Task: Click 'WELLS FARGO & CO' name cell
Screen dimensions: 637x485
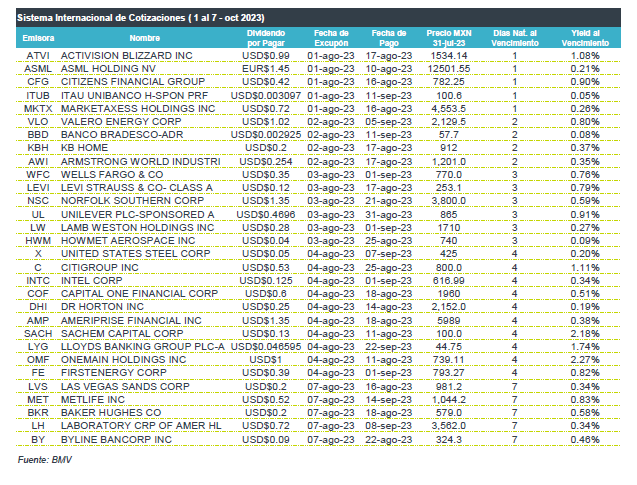Action: pos(112,175)
